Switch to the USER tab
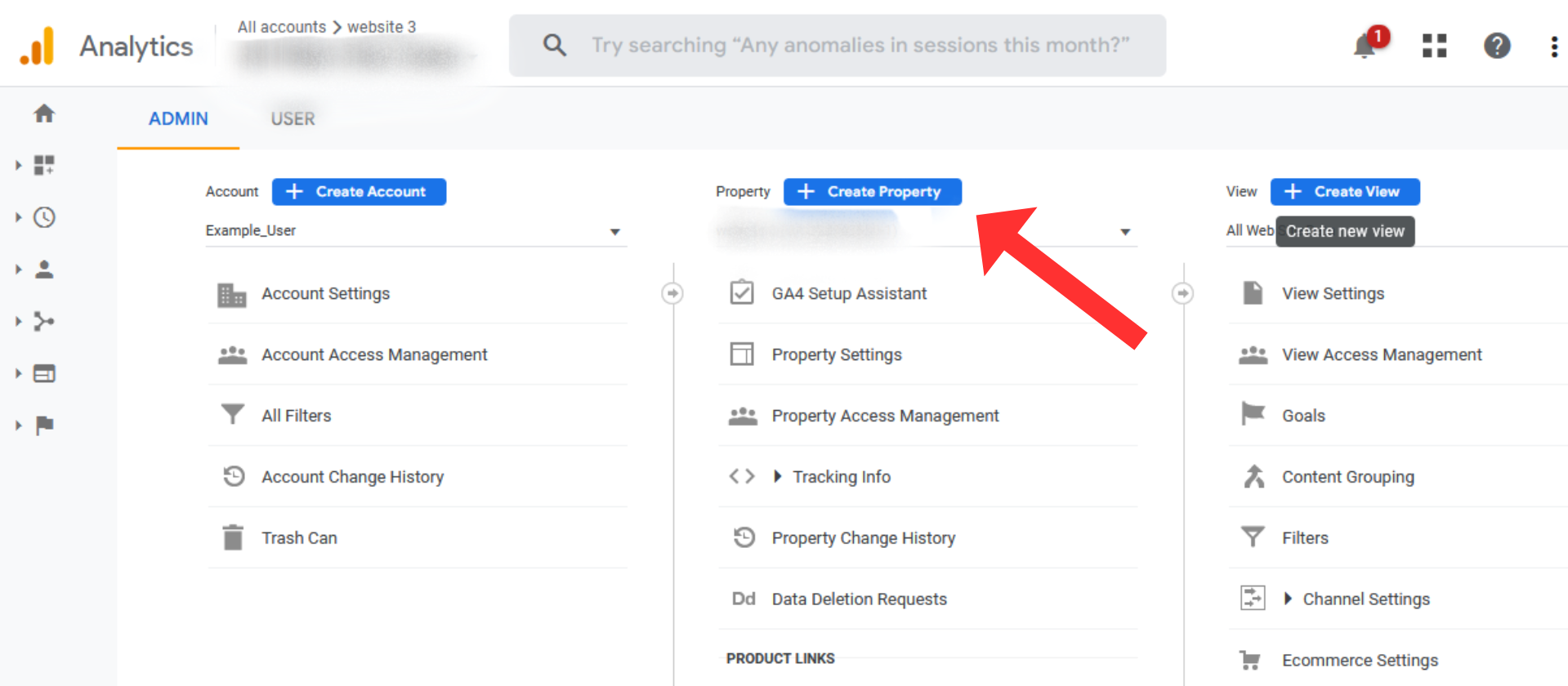 pyautogui.click(x=293, y=119)
